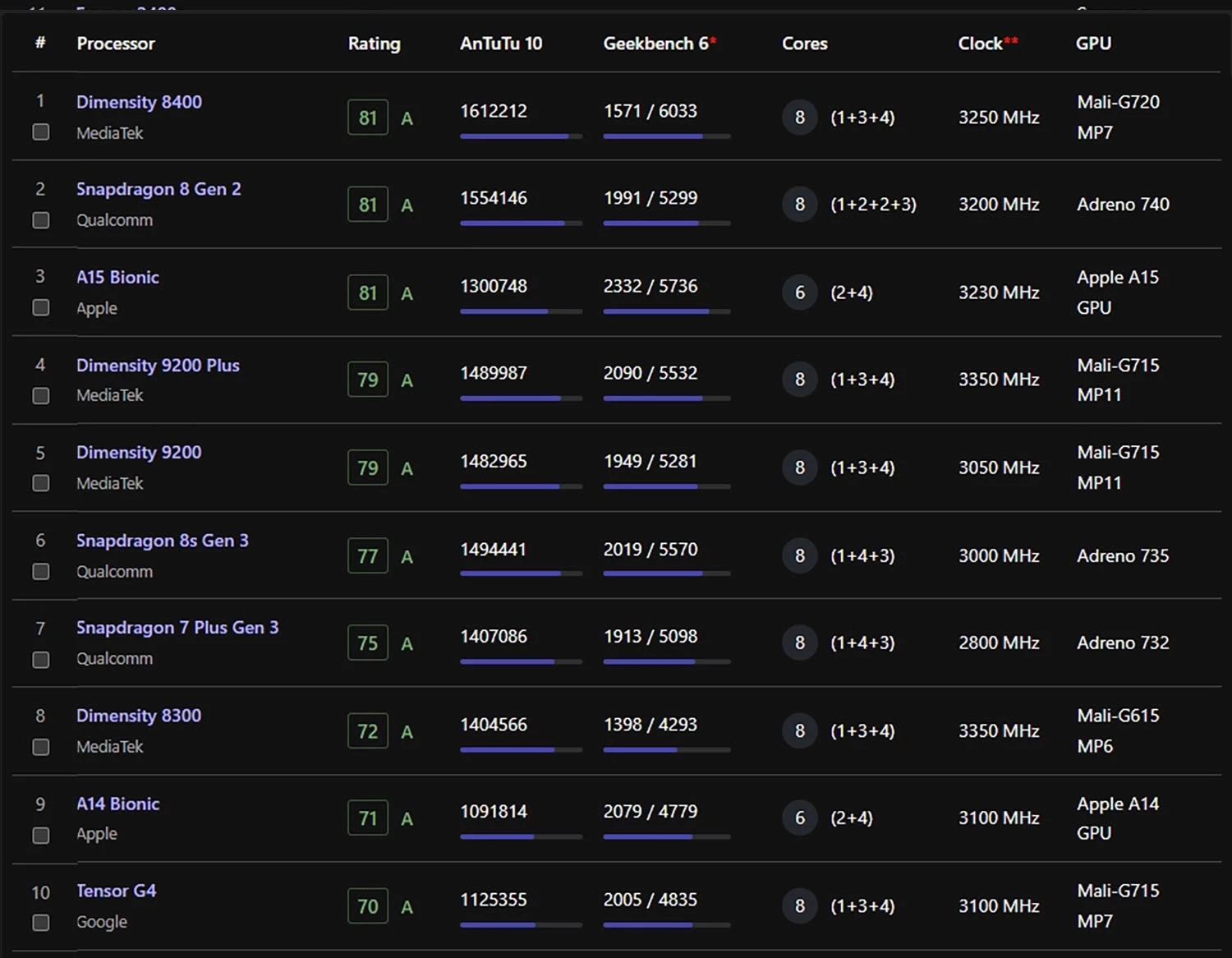This screenshot has width=1232, height=958.
Task: Click the (1+2+2+3) core layout text
Action: pyautogui.click(x=873, y=205)
